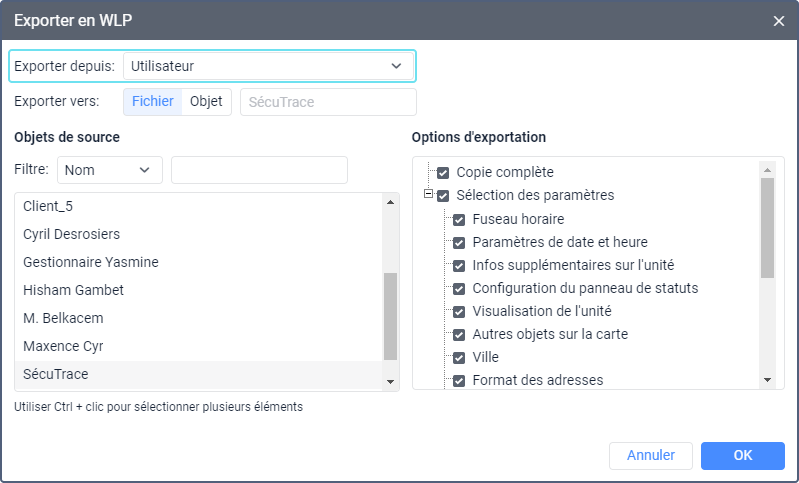Click the filter text input field

click(x=259, y=170)
